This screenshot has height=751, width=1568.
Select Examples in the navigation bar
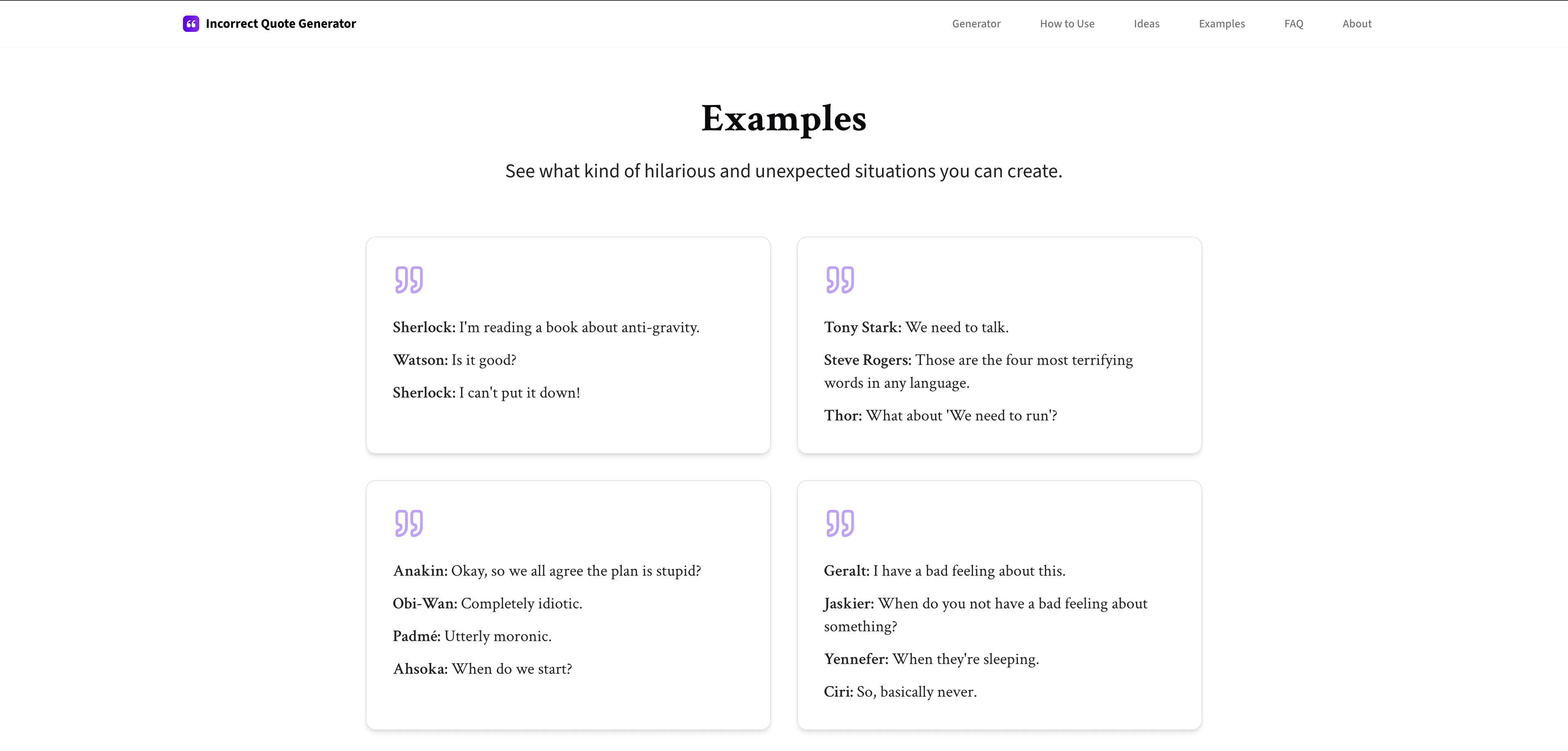pyautogui.click(x=1222, y=24)
